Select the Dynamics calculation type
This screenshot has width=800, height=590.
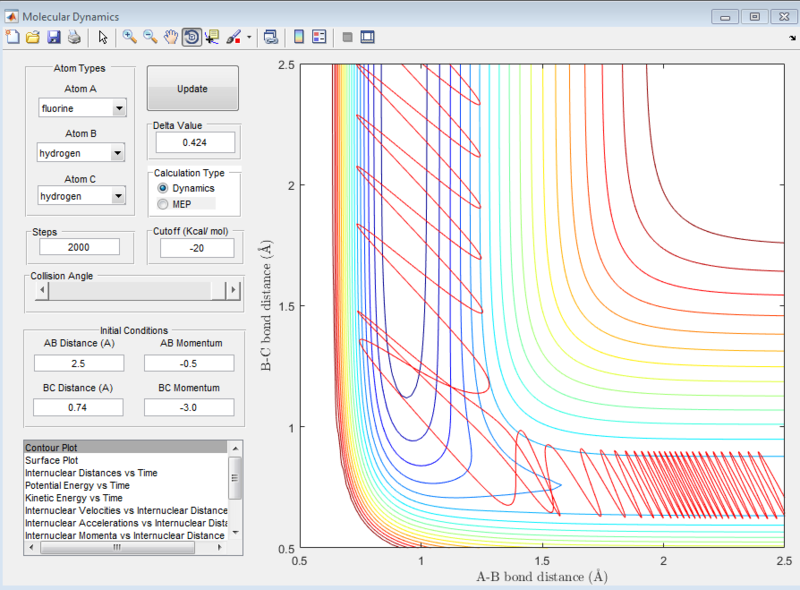pos(163,188)
